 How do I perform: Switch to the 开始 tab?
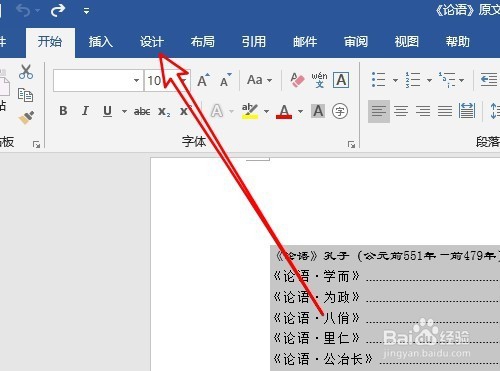coord(50,42)
